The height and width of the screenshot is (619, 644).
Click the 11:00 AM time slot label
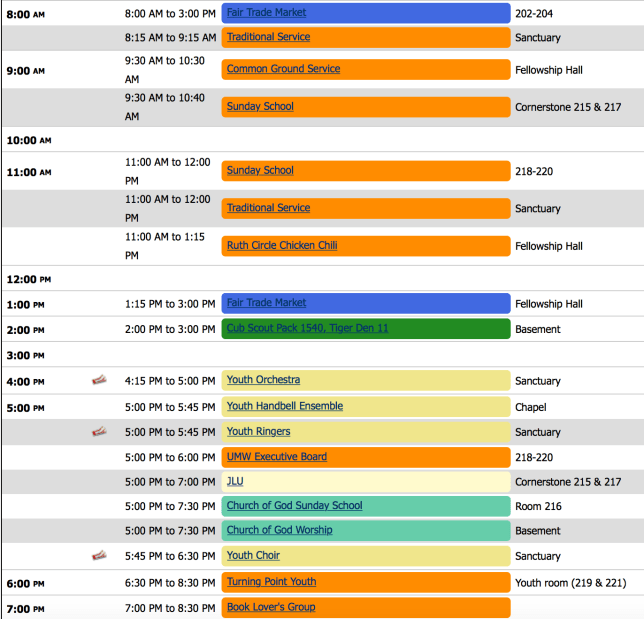pos(28,172)
